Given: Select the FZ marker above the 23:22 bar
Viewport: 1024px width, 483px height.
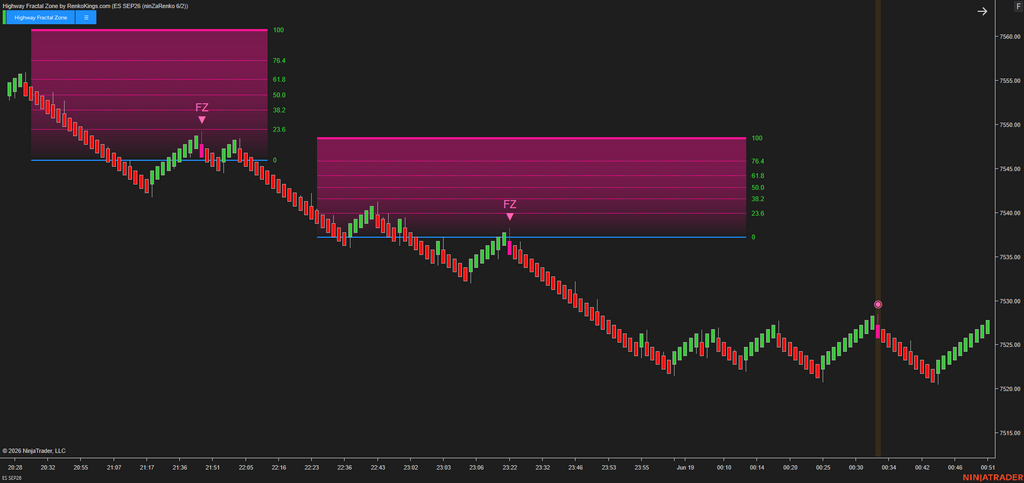Looking at the screenshot, I should (509, 204).
